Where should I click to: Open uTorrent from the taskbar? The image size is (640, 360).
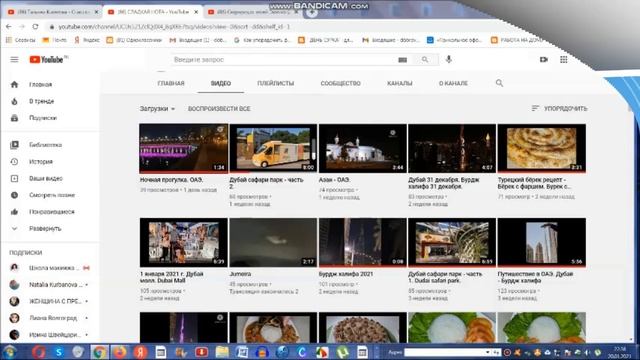click(342, 352)
